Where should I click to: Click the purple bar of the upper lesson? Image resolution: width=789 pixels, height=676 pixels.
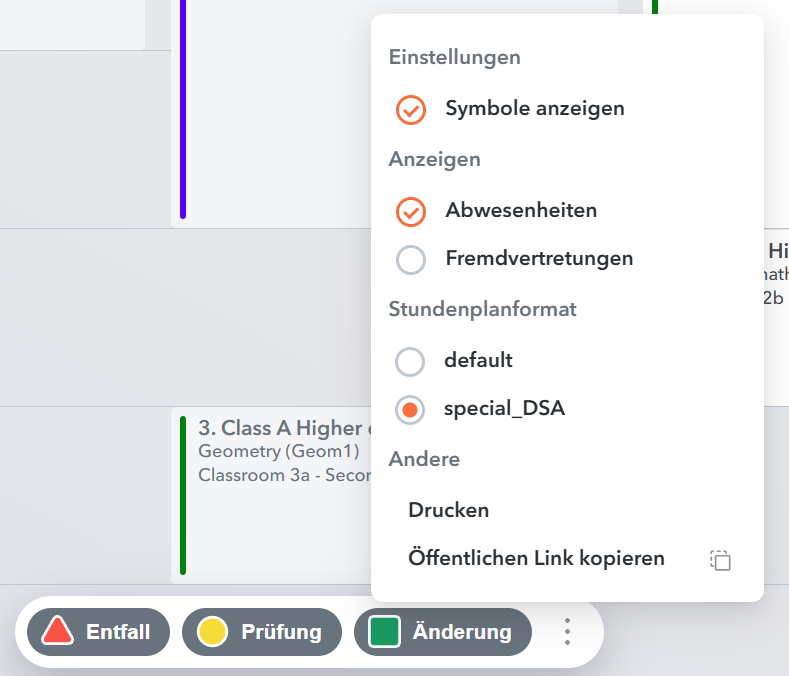pos(183,110)
